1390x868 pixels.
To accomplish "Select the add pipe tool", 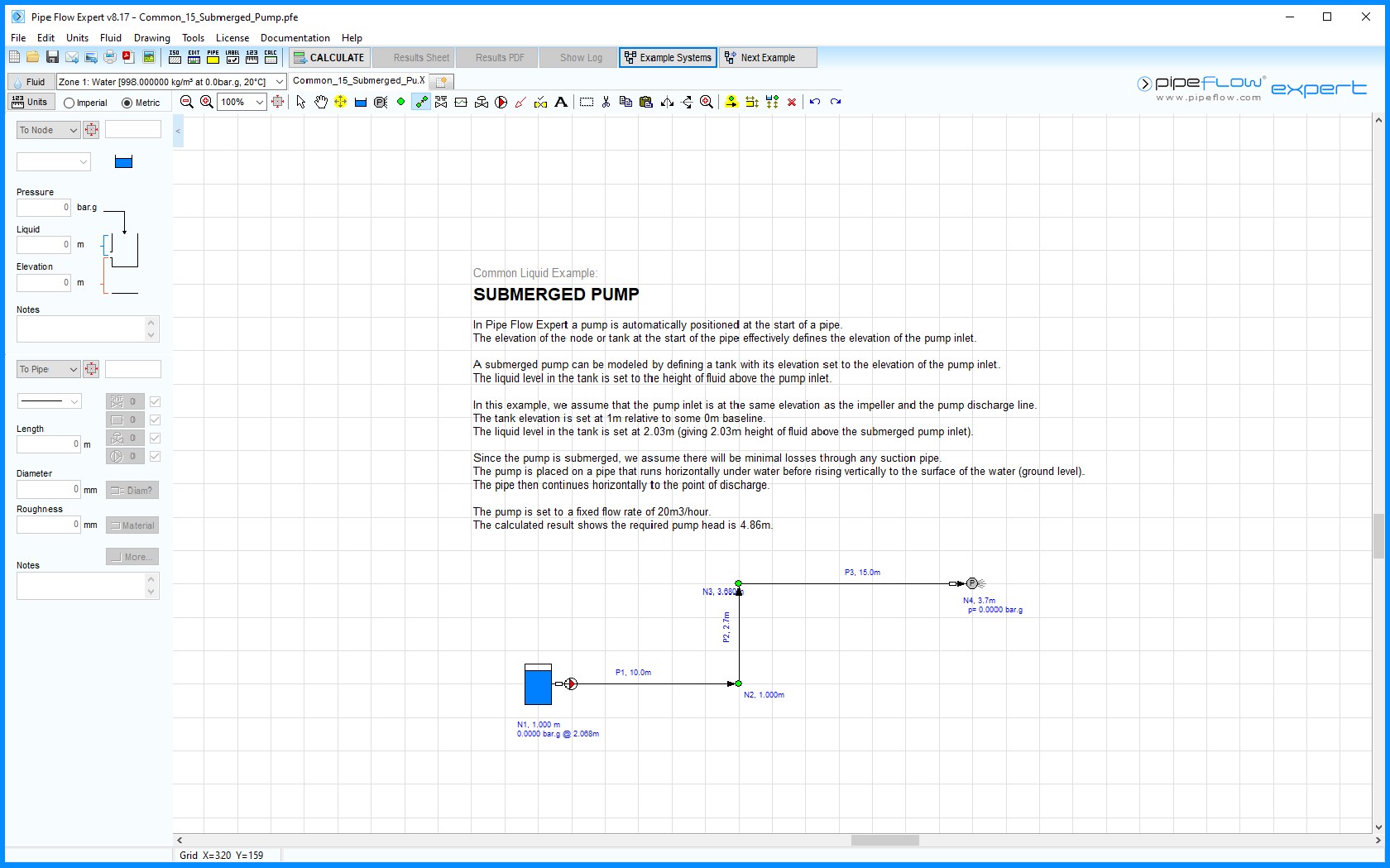I will [x=421, y=102].
